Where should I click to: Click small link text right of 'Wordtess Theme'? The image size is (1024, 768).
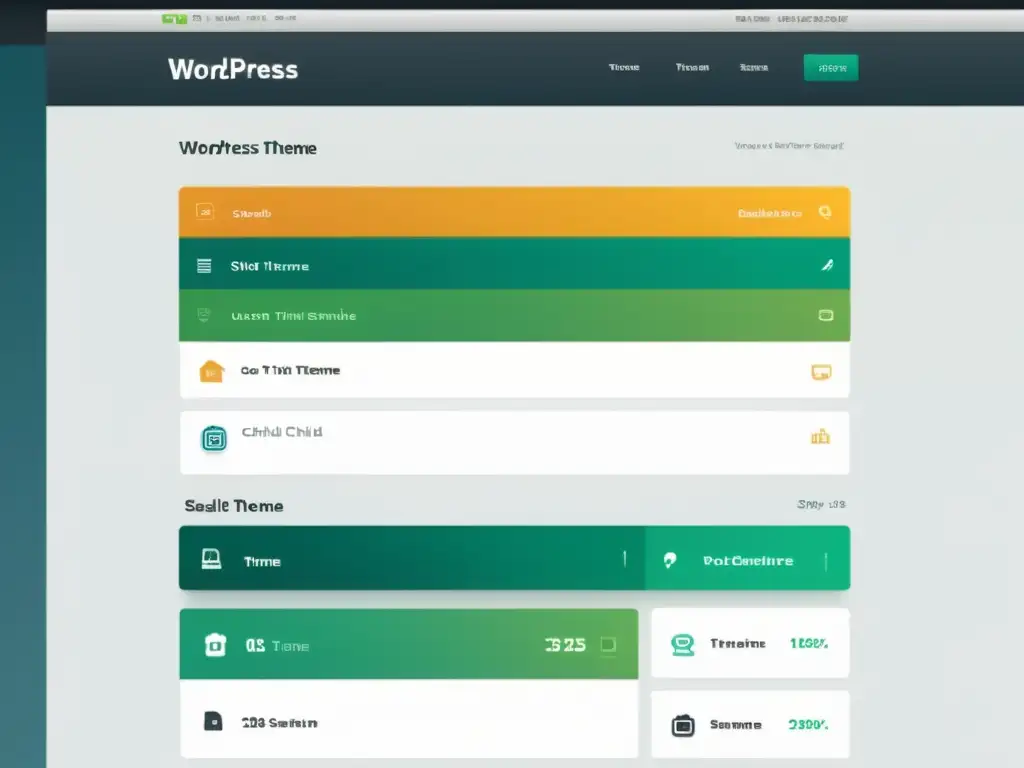[x=789, y=146]
